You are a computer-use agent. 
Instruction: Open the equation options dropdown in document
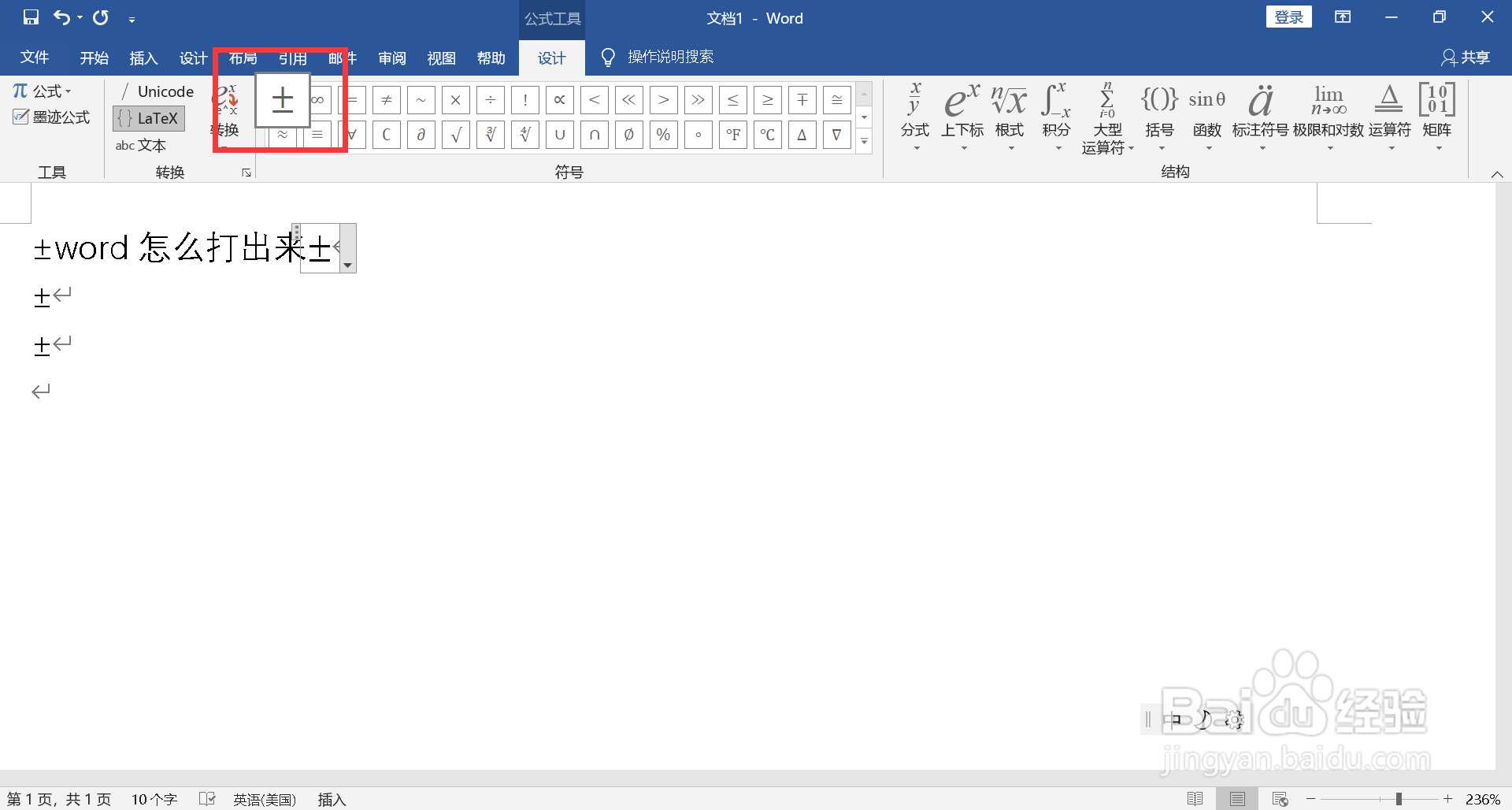[x=347, y=265]
